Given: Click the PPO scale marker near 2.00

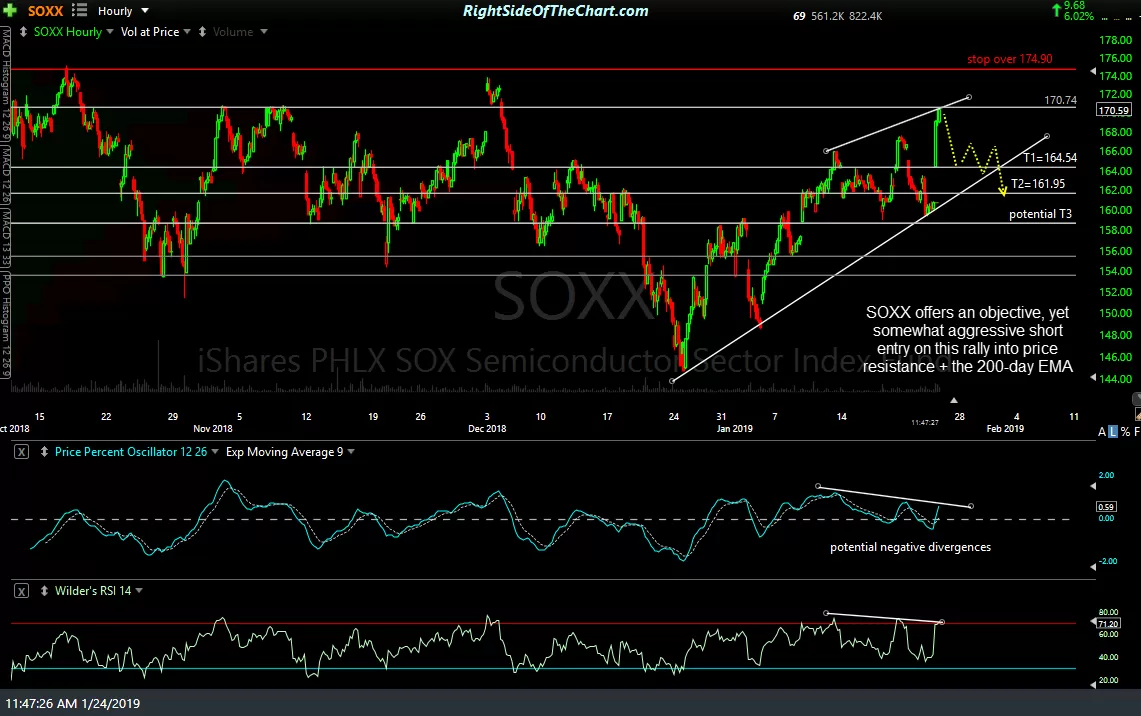Looking at the screenshot, I should (1093, 485).
